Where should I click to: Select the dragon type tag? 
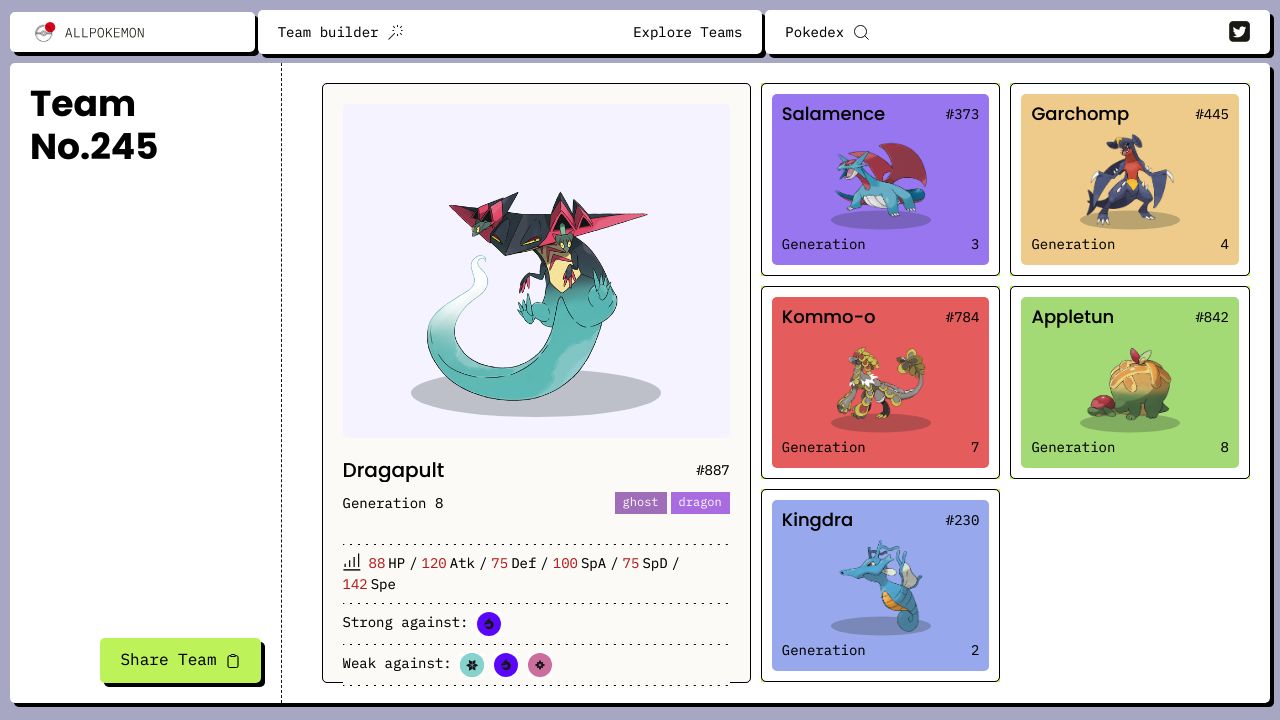tap(700, 502)
